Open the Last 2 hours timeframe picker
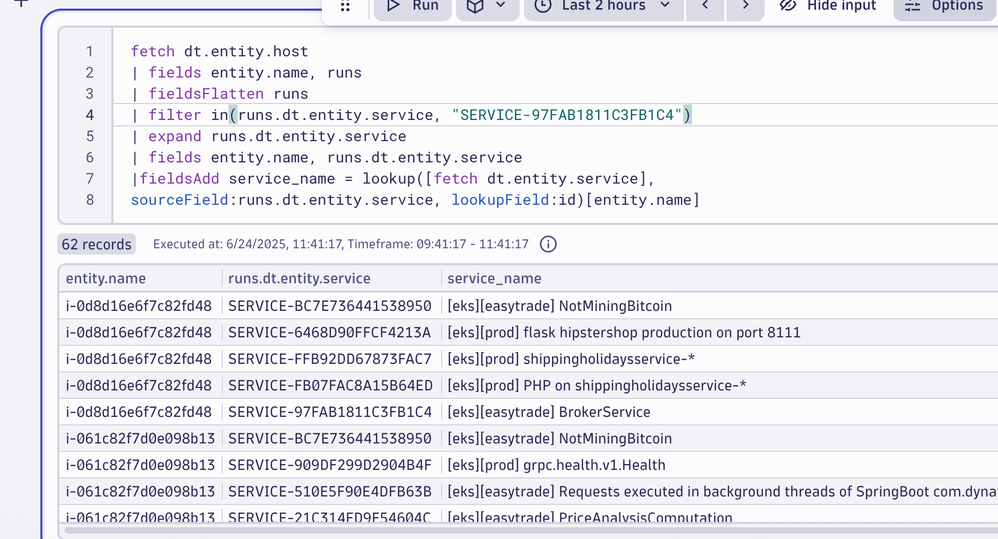The image size is (998, 539). tap(603, 6)
